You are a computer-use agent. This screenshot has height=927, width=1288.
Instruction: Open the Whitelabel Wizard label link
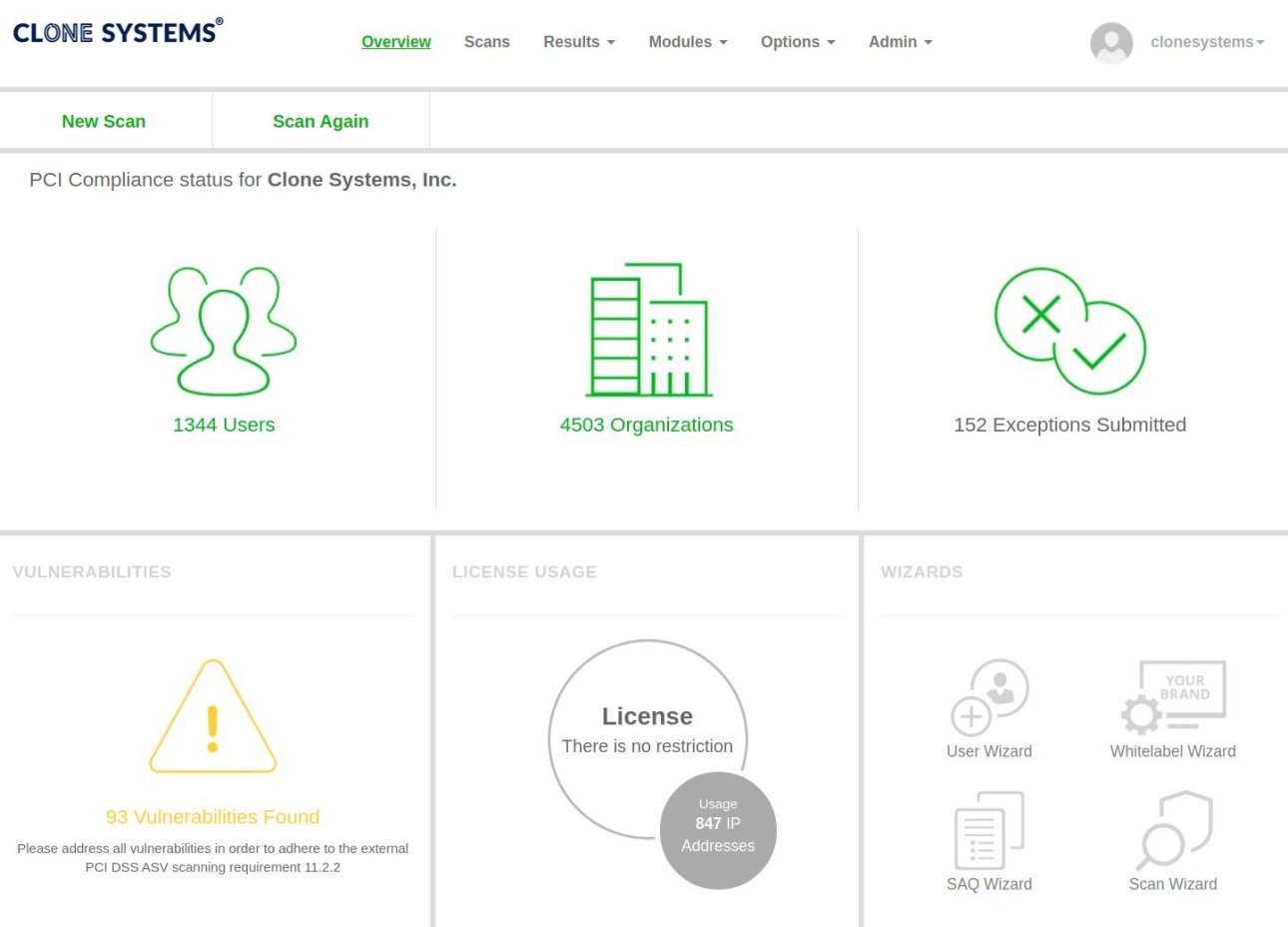(x=1173, y=751)
